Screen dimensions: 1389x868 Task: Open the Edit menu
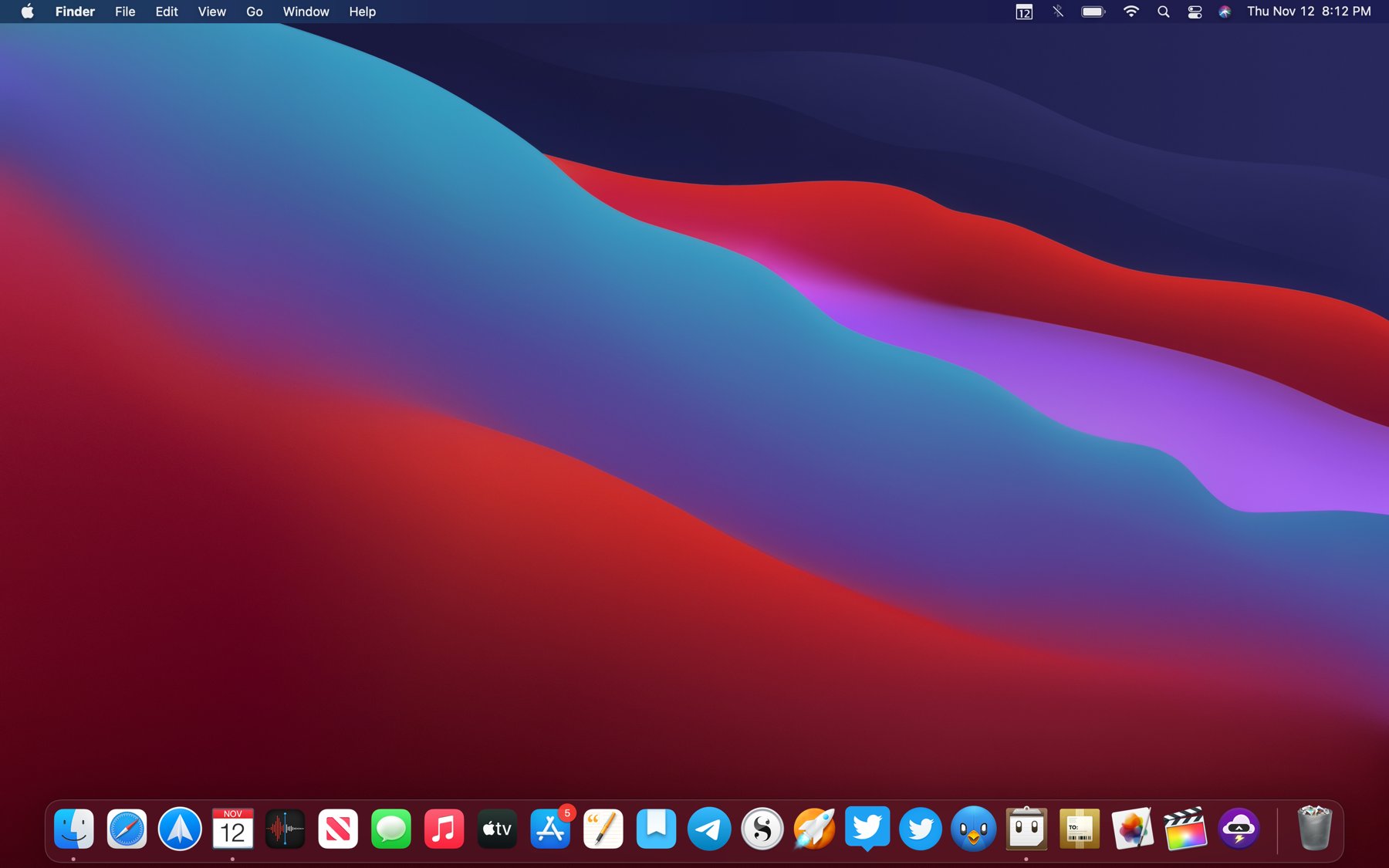click(x=167, y=12)
